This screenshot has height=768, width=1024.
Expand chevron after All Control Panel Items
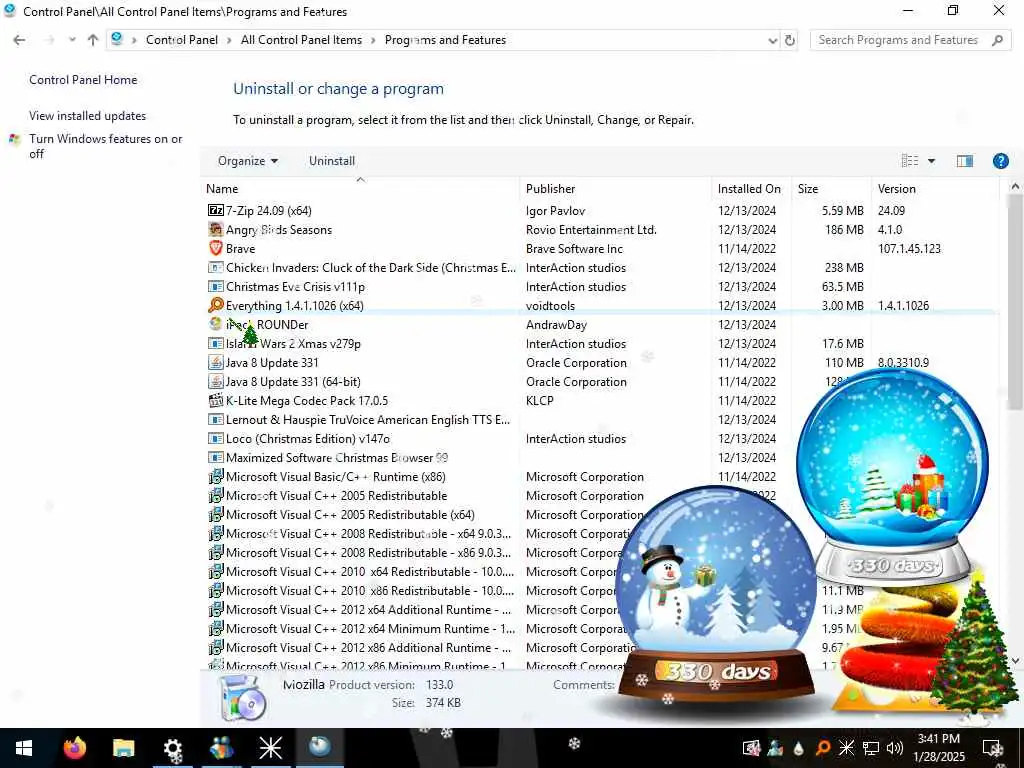pyautogui.click(x=373, y=40)
